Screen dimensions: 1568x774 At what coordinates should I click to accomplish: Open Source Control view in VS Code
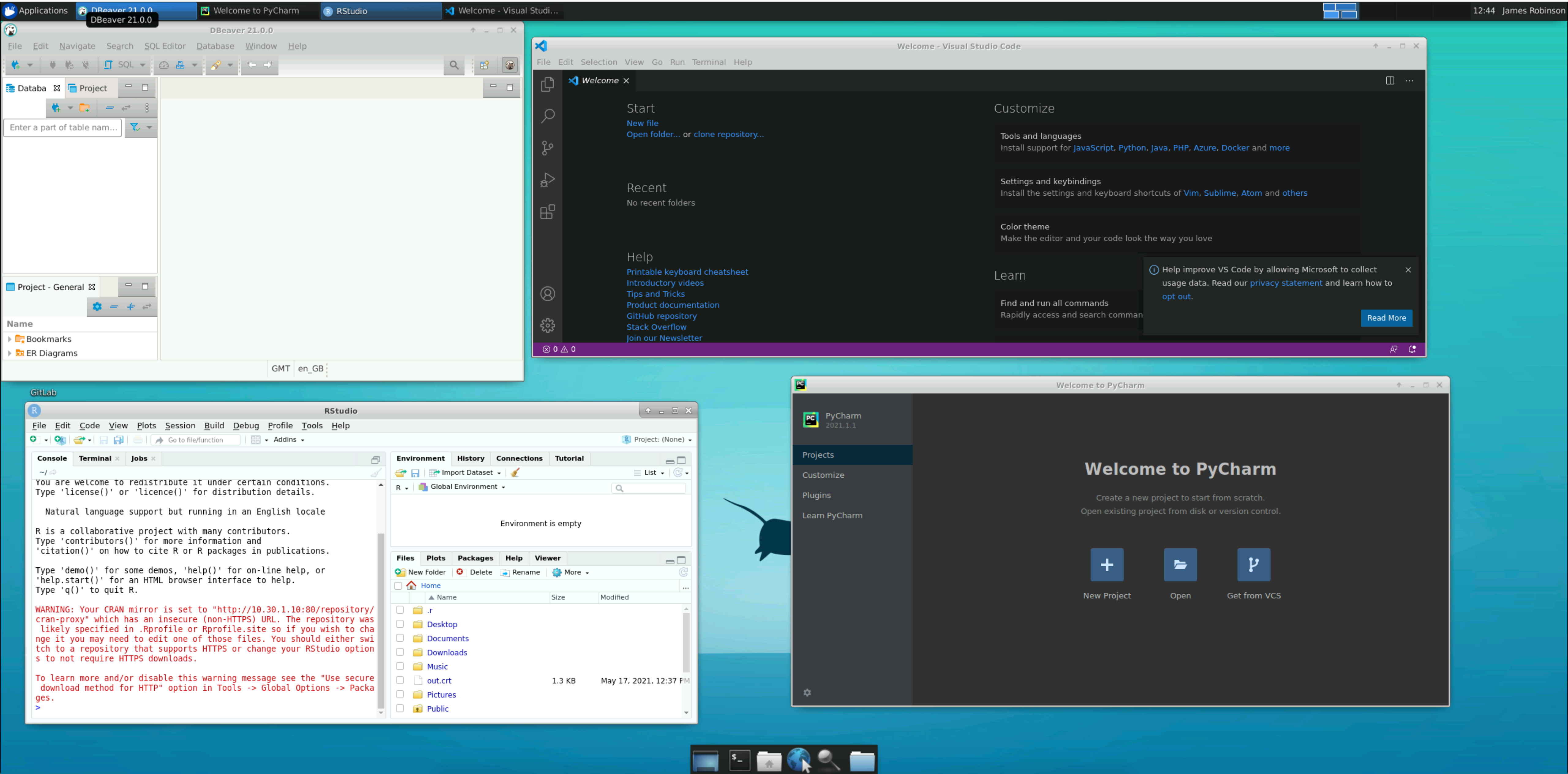point(547,148)
